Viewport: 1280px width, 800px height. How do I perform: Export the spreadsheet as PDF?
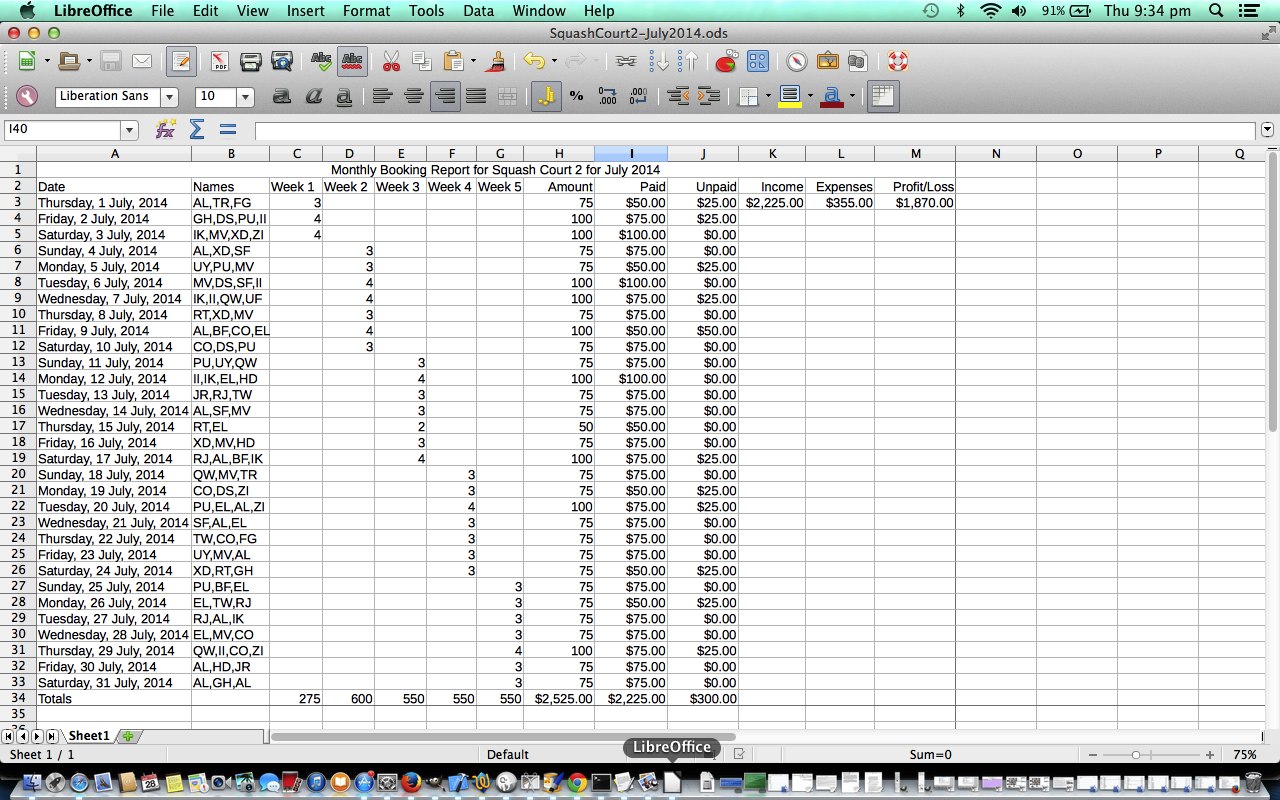point(219,60)
